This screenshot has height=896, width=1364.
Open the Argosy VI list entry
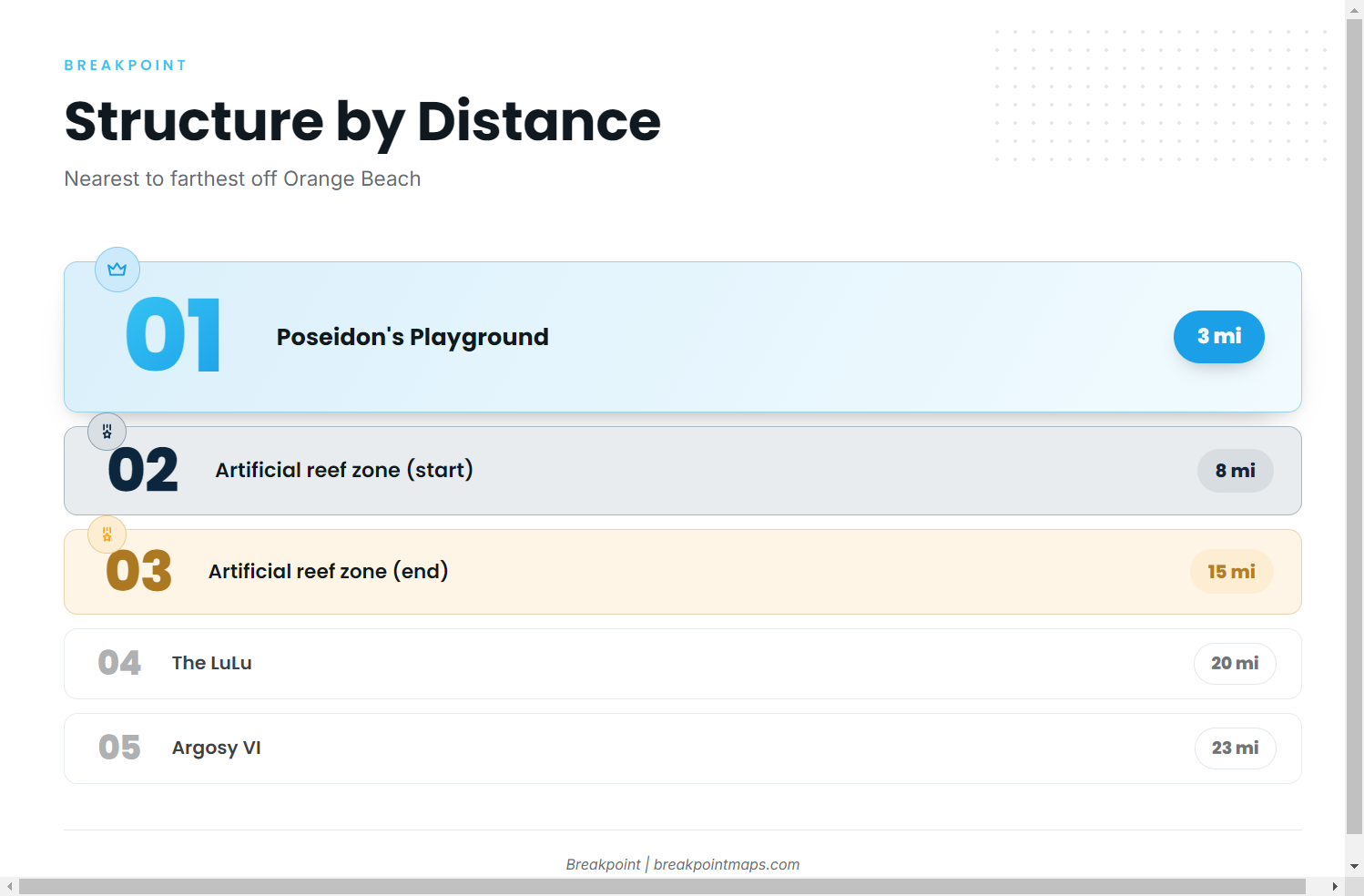tap(683, 748)
